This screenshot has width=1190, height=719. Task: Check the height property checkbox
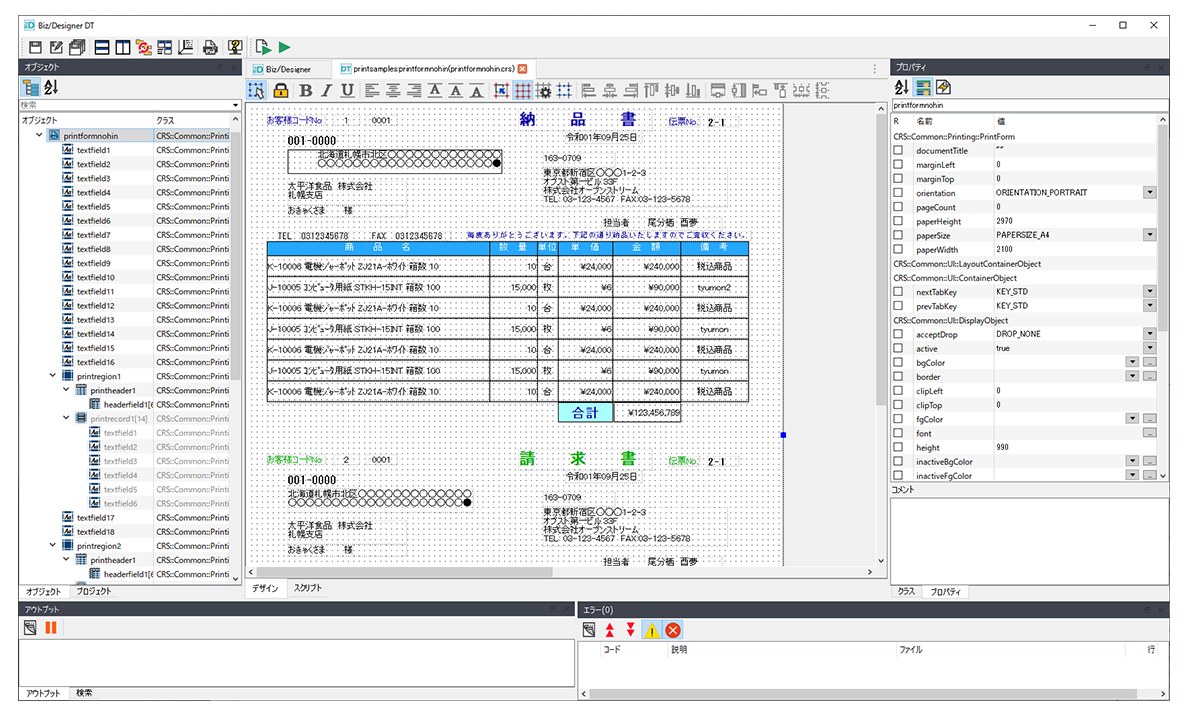coord(898,447)
